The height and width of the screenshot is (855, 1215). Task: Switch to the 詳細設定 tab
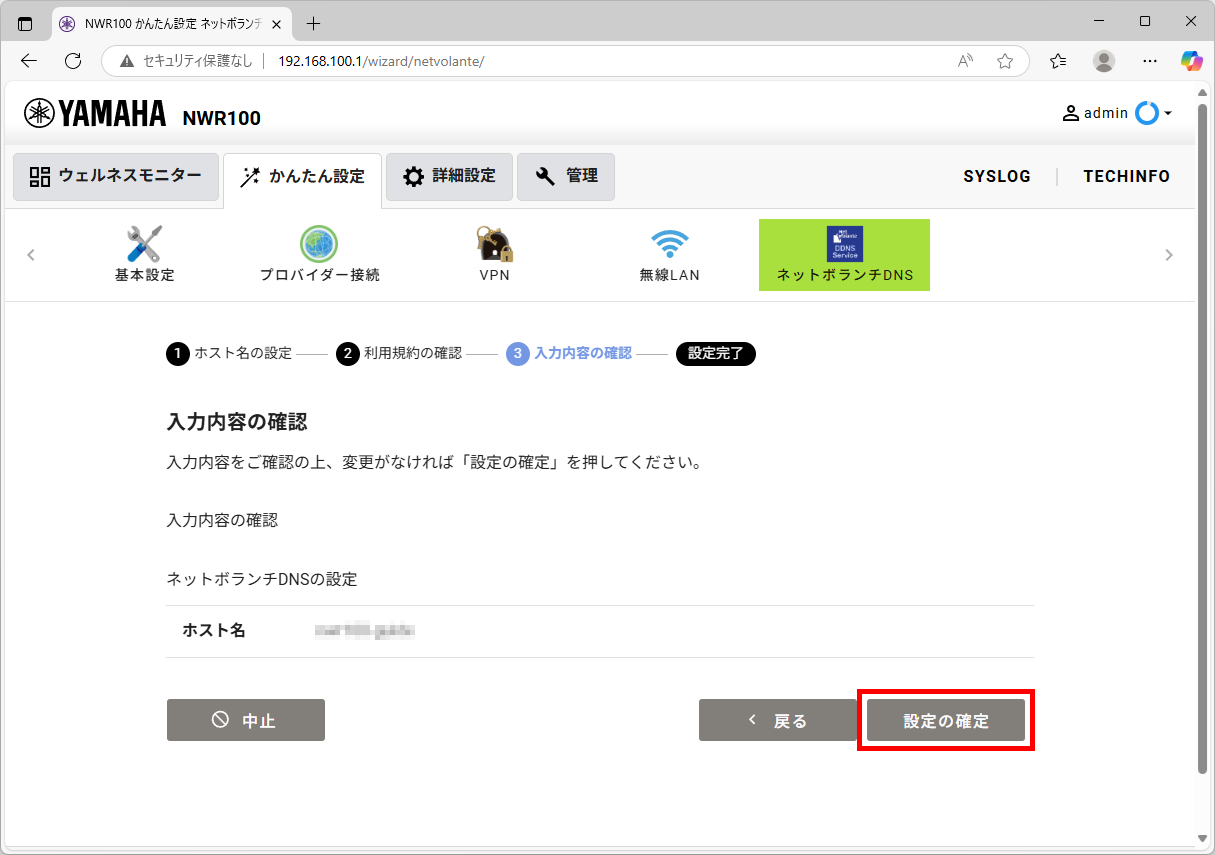pyautogui.click(x=449, y=177)
